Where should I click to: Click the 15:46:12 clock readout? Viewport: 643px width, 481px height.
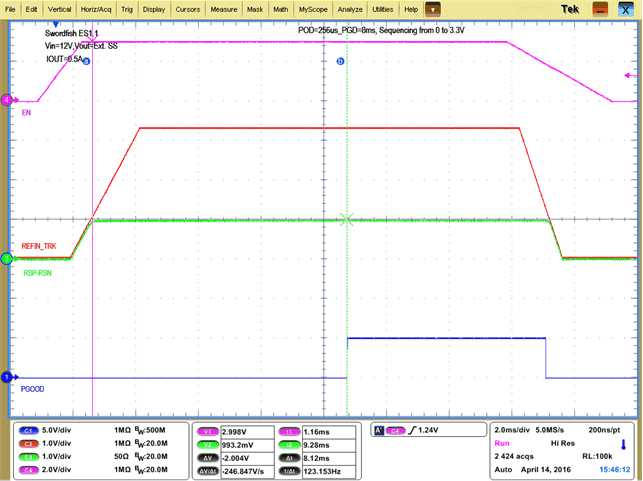[615, 470]
